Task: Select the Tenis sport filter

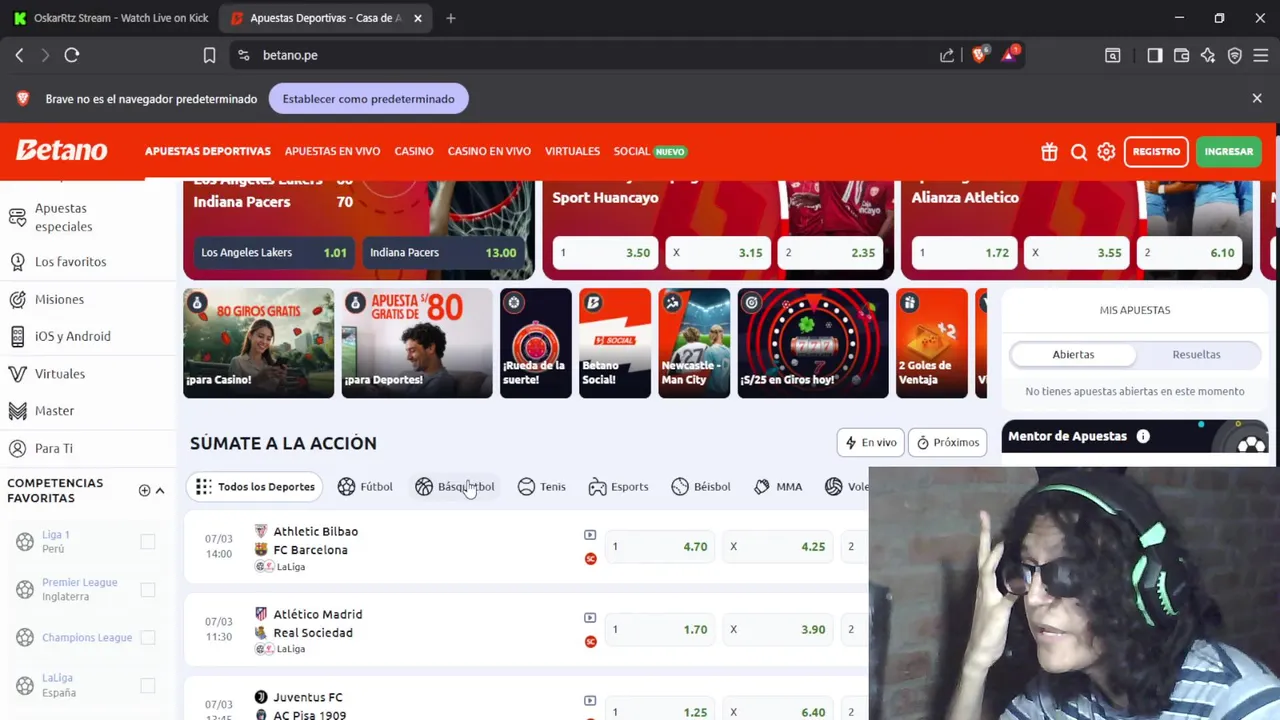Action: (x=542, y=487)
